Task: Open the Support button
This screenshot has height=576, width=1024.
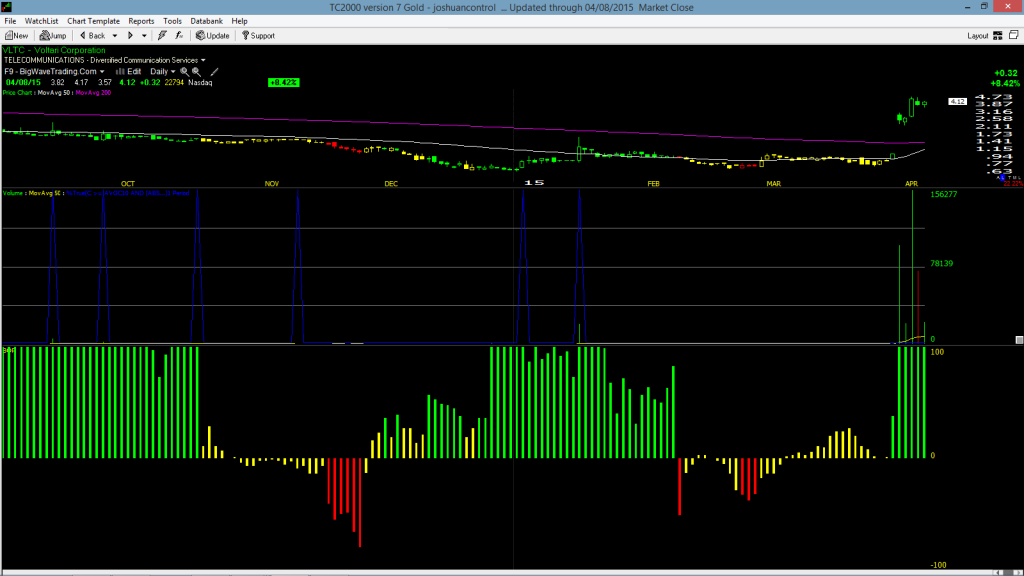Action: tap(259, 35)
